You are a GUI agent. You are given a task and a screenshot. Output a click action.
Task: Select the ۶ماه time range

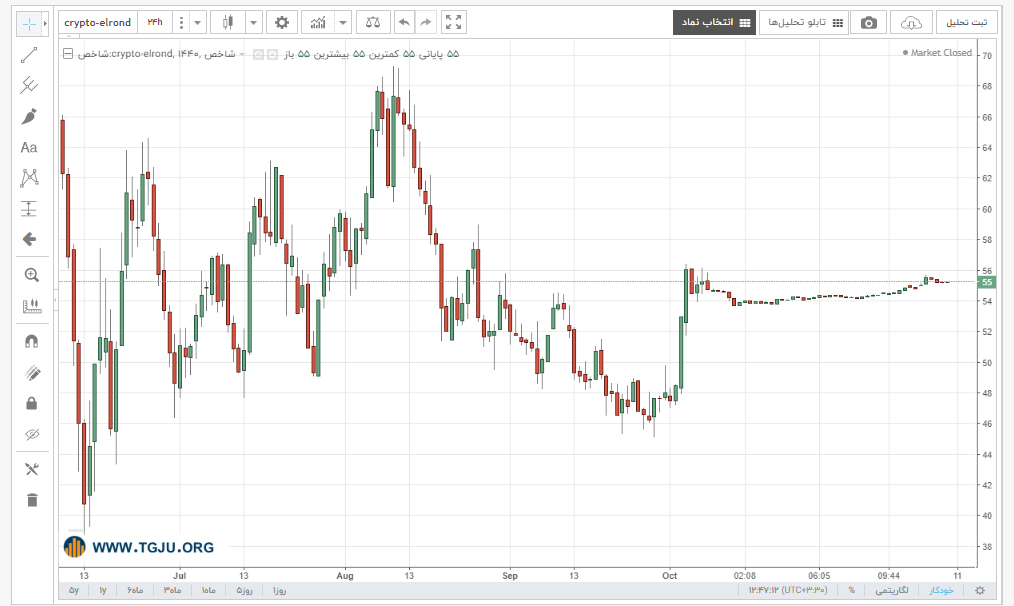click(x=135, y=590)
